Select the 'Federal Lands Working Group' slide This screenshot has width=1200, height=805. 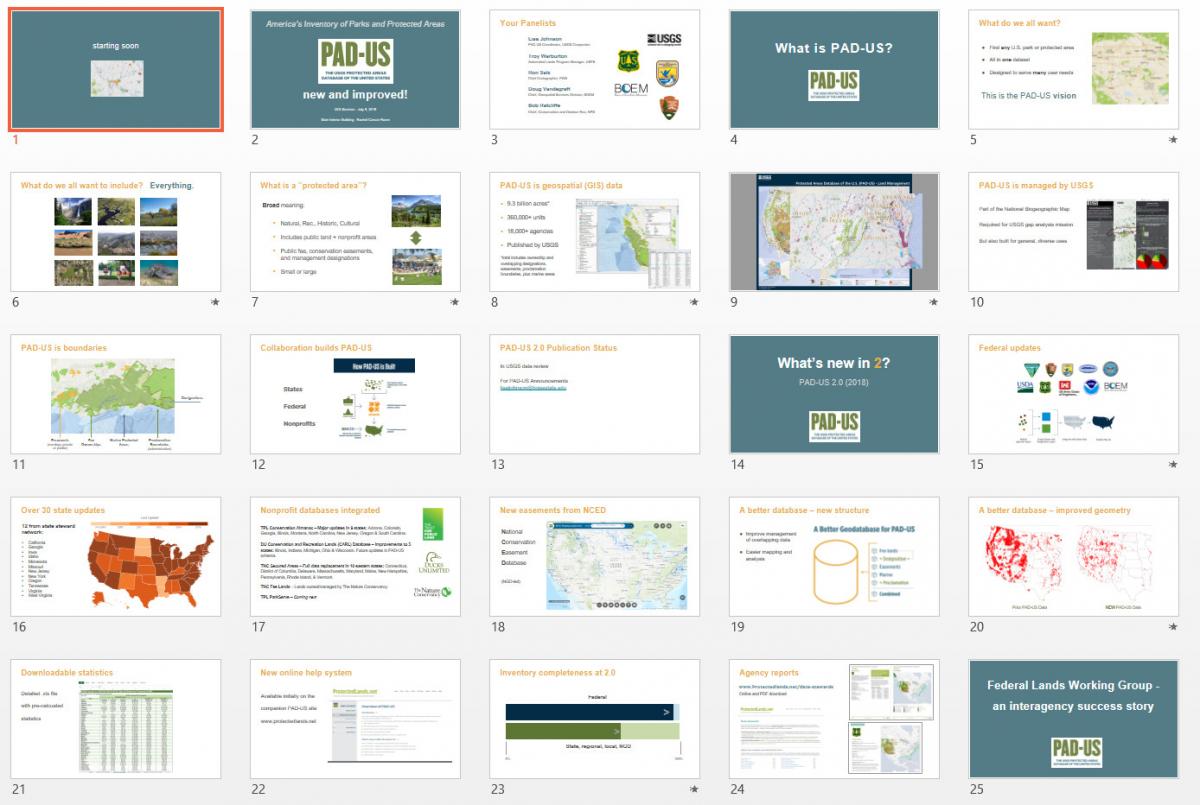(1074, 719)
